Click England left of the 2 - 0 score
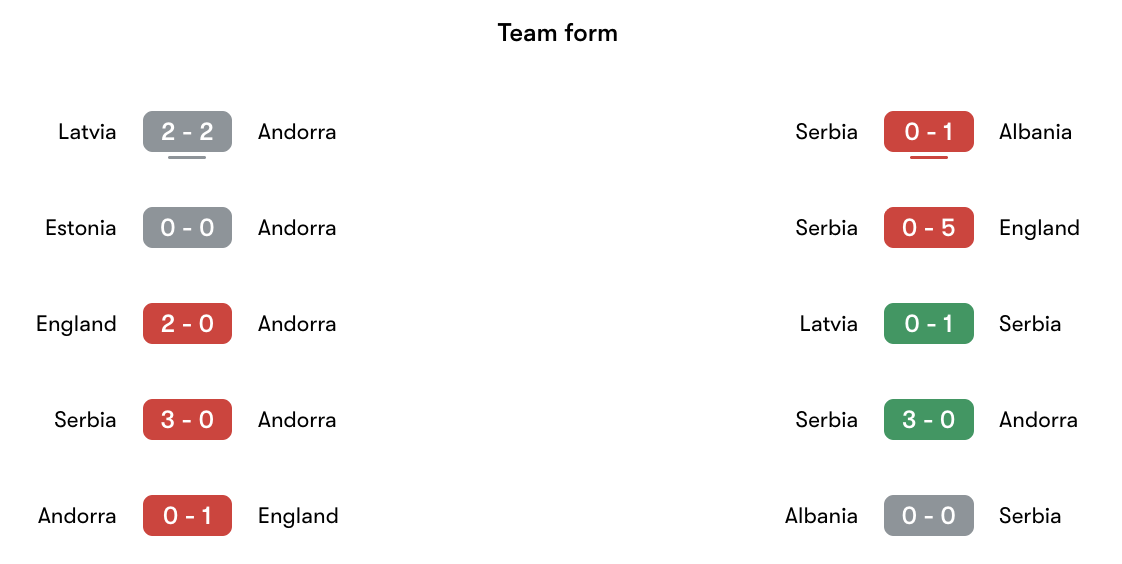 (76, 324)
